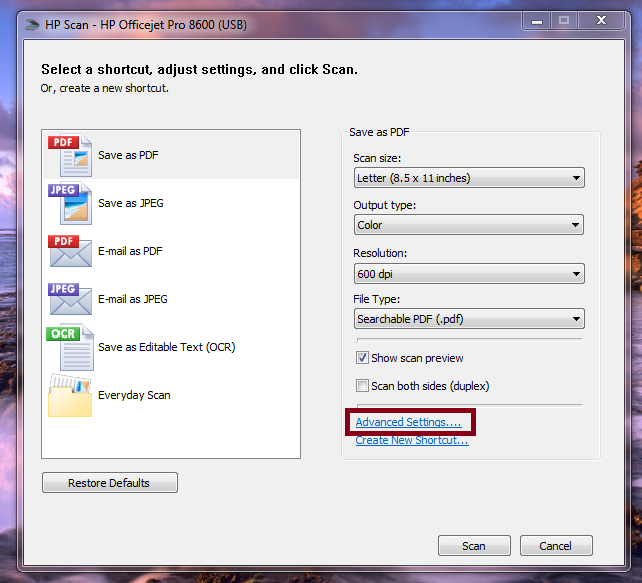Viewport: 642px width, 583px height.
Task: Toggle the Show scan preview checkbox
Action: pos(362,358)
